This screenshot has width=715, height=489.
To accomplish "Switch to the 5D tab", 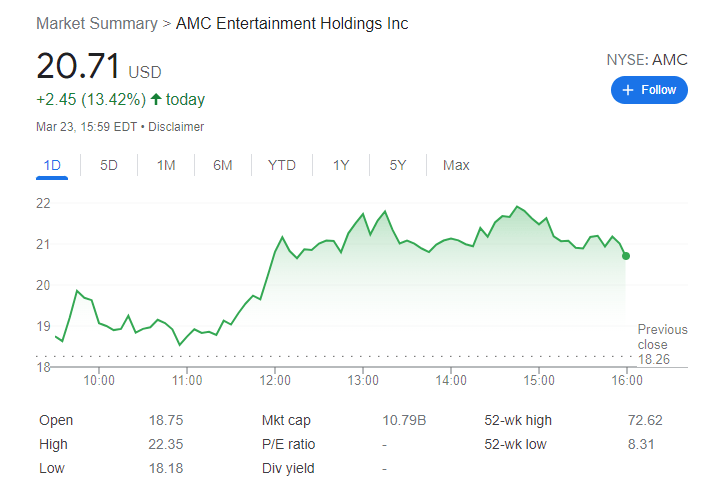I will [109, 165].
